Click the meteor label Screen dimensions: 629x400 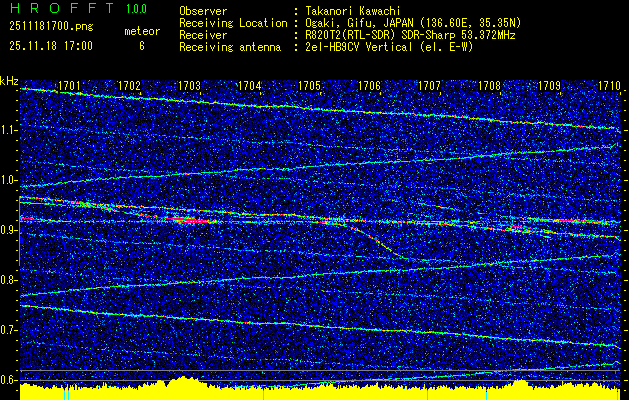point(142,31)
